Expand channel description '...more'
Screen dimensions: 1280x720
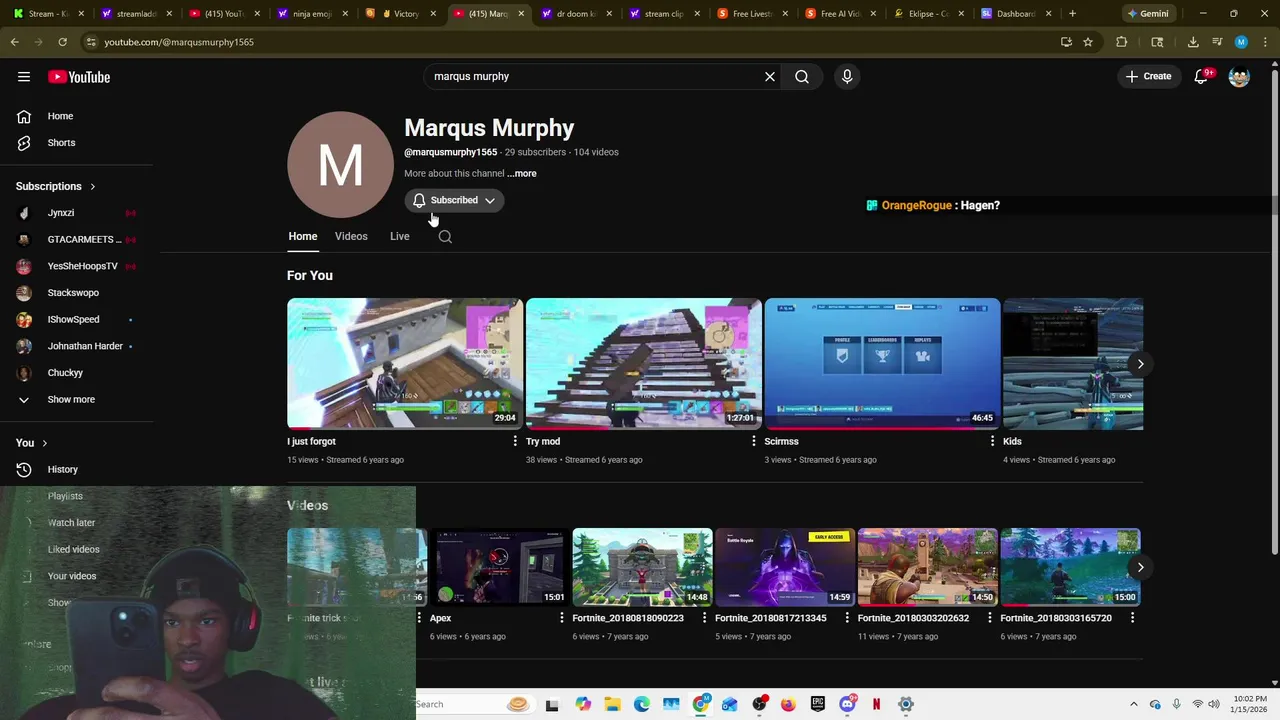pos(522,174)
